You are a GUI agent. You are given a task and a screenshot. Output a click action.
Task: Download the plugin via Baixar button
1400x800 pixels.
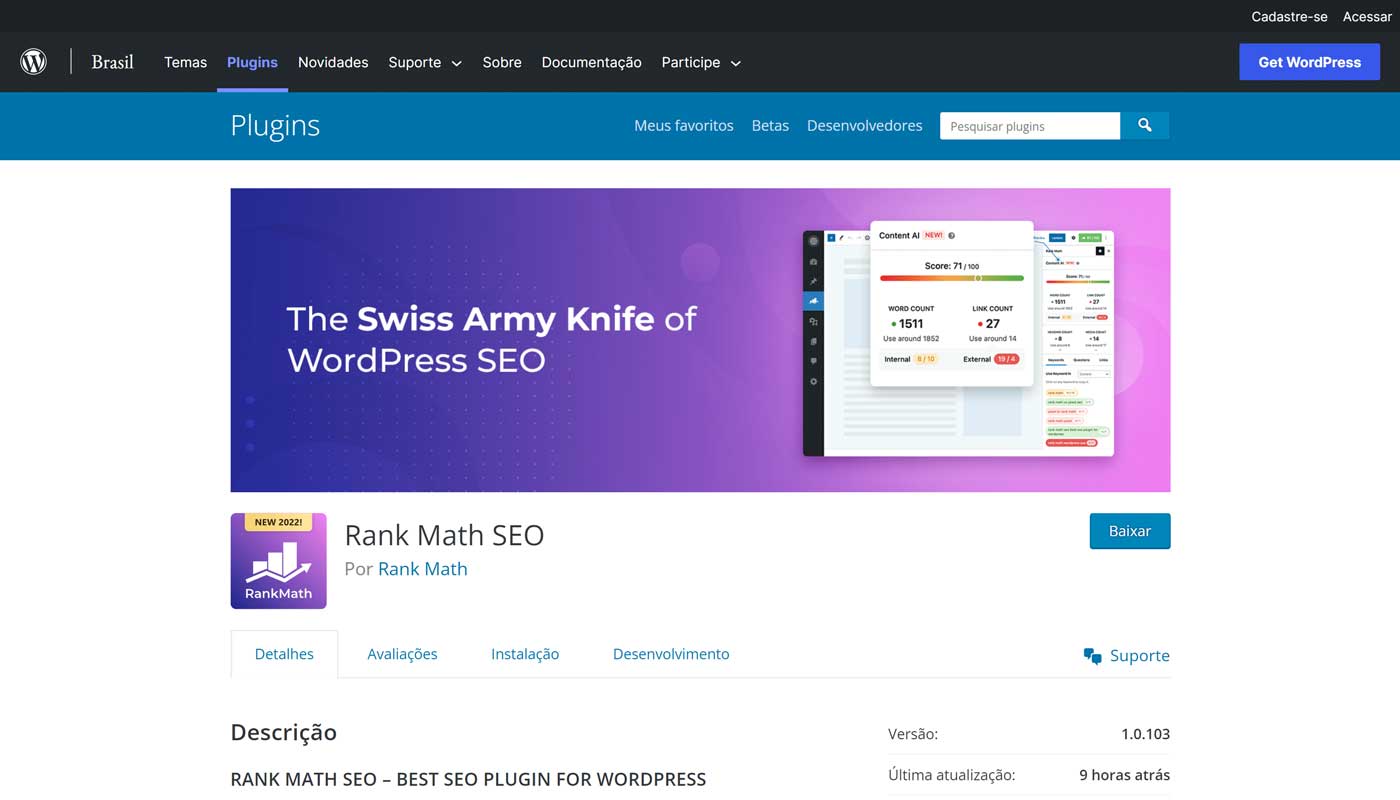[1130, 531]
